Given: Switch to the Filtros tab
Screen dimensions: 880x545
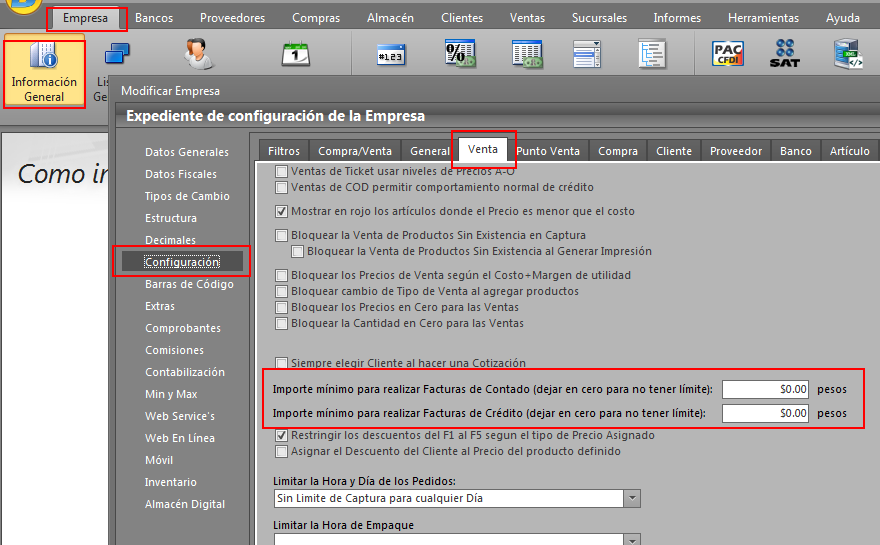Looking at the screenshot, I should coord(284,151).
